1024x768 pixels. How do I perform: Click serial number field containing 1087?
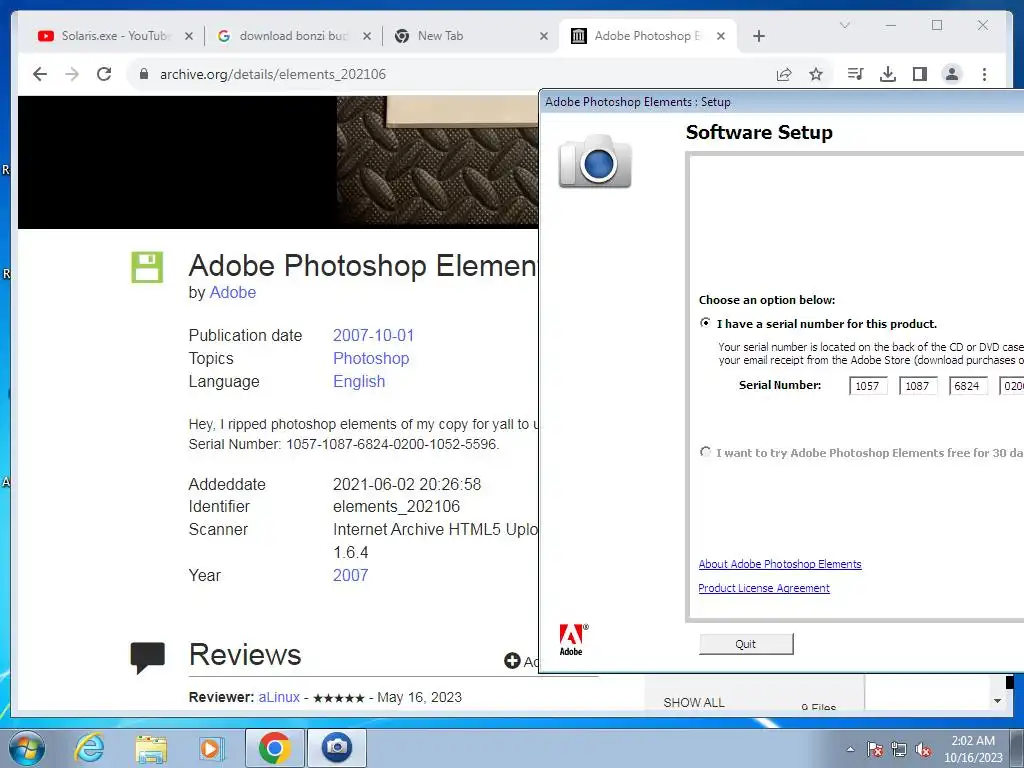(x=918, y=385)
